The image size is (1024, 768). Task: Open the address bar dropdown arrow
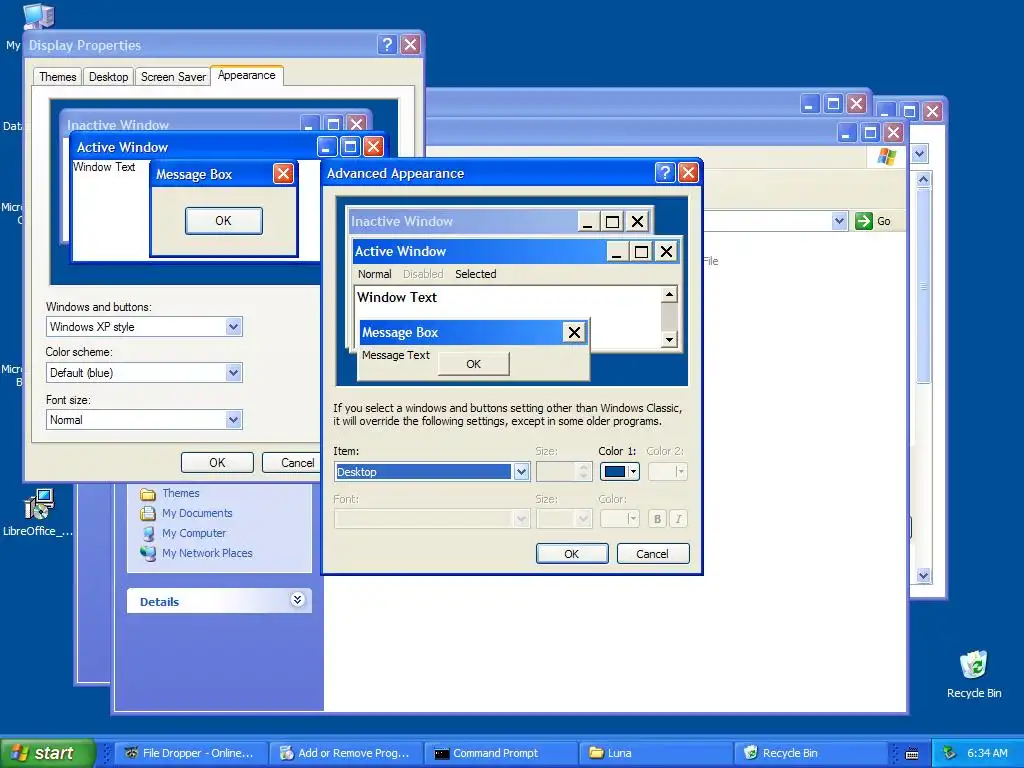(x=839, y=221)
